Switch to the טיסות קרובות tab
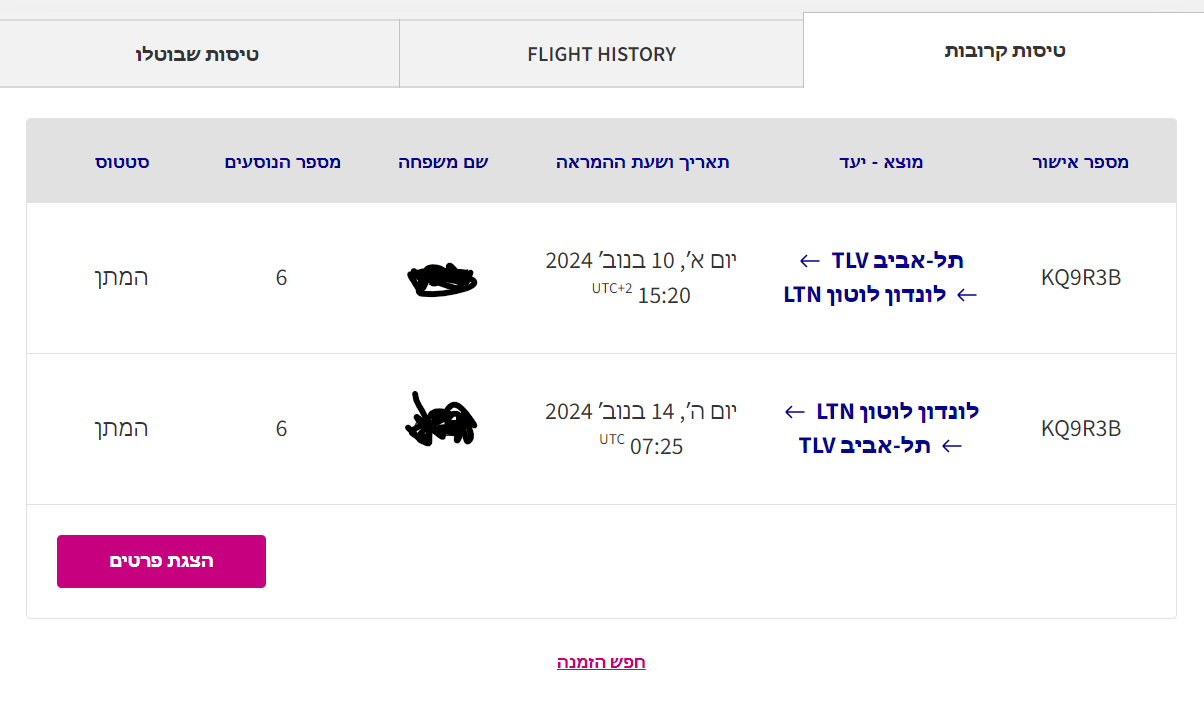Screen dimensions: 1204x702 [1004, 51]
